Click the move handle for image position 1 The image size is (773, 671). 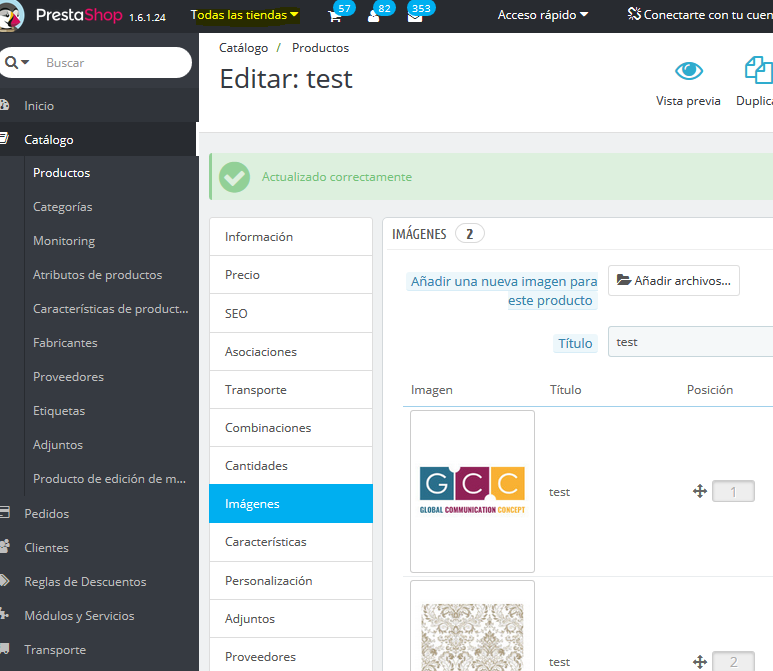pos(700,491)
